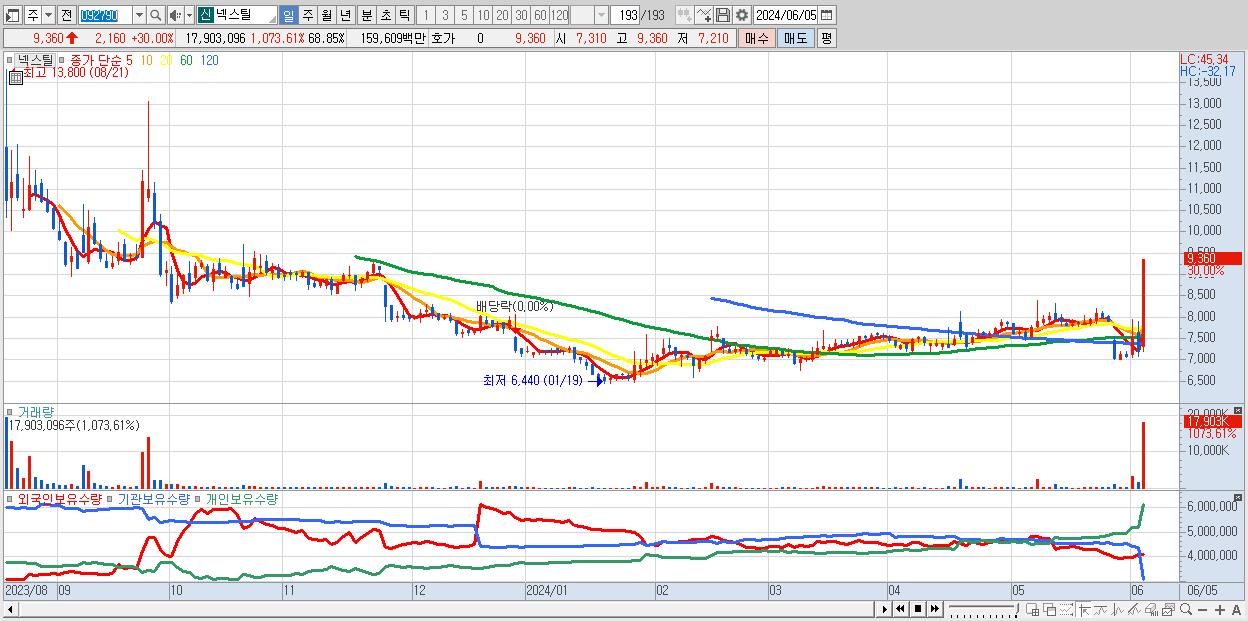Image resolution: width=1248 pixels, height=621 pixels.
Task: Open the calendar date picker icon
Action: [x=827, y=15]
